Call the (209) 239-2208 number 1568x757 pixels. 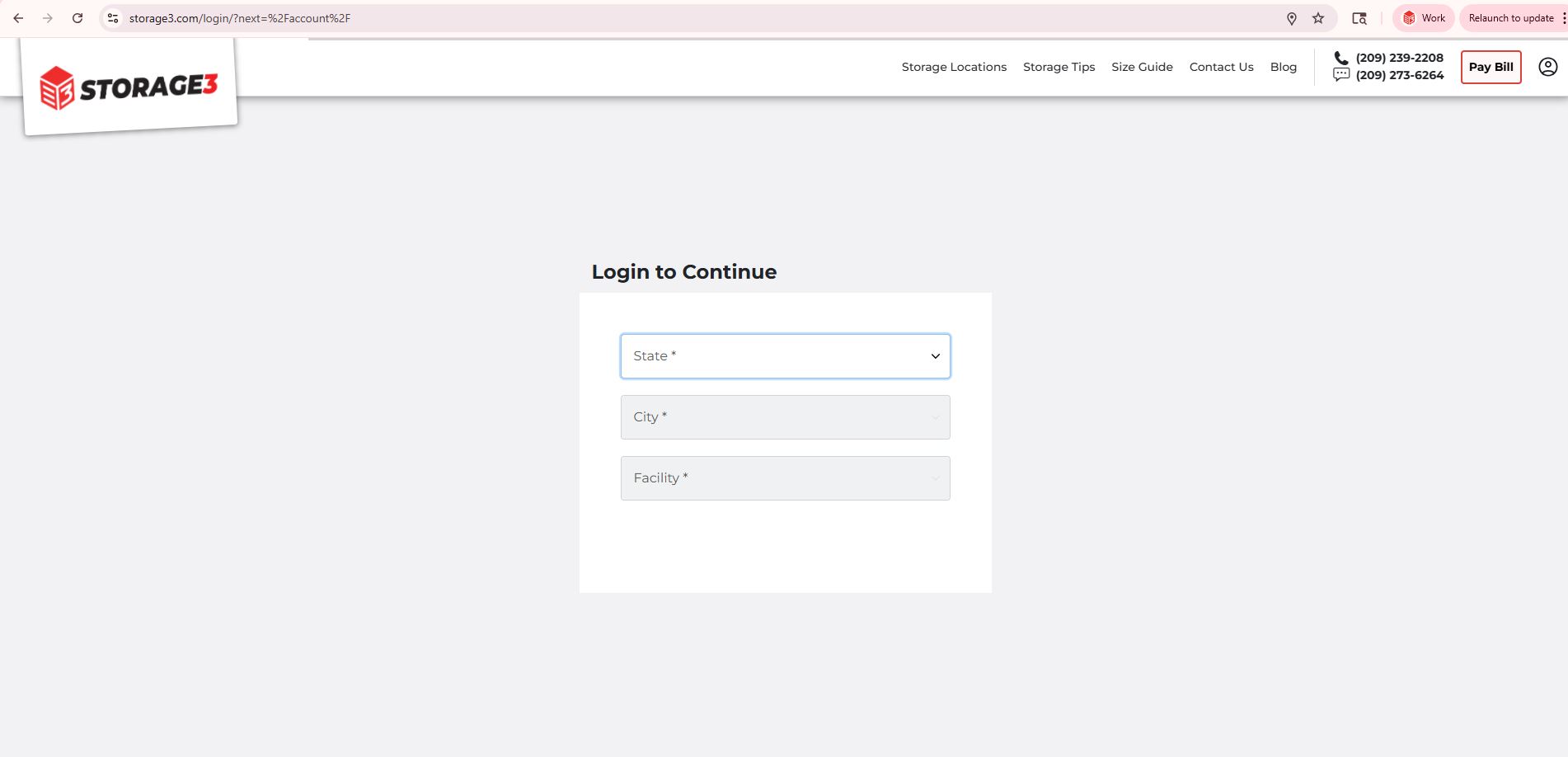coord(1399,58)
